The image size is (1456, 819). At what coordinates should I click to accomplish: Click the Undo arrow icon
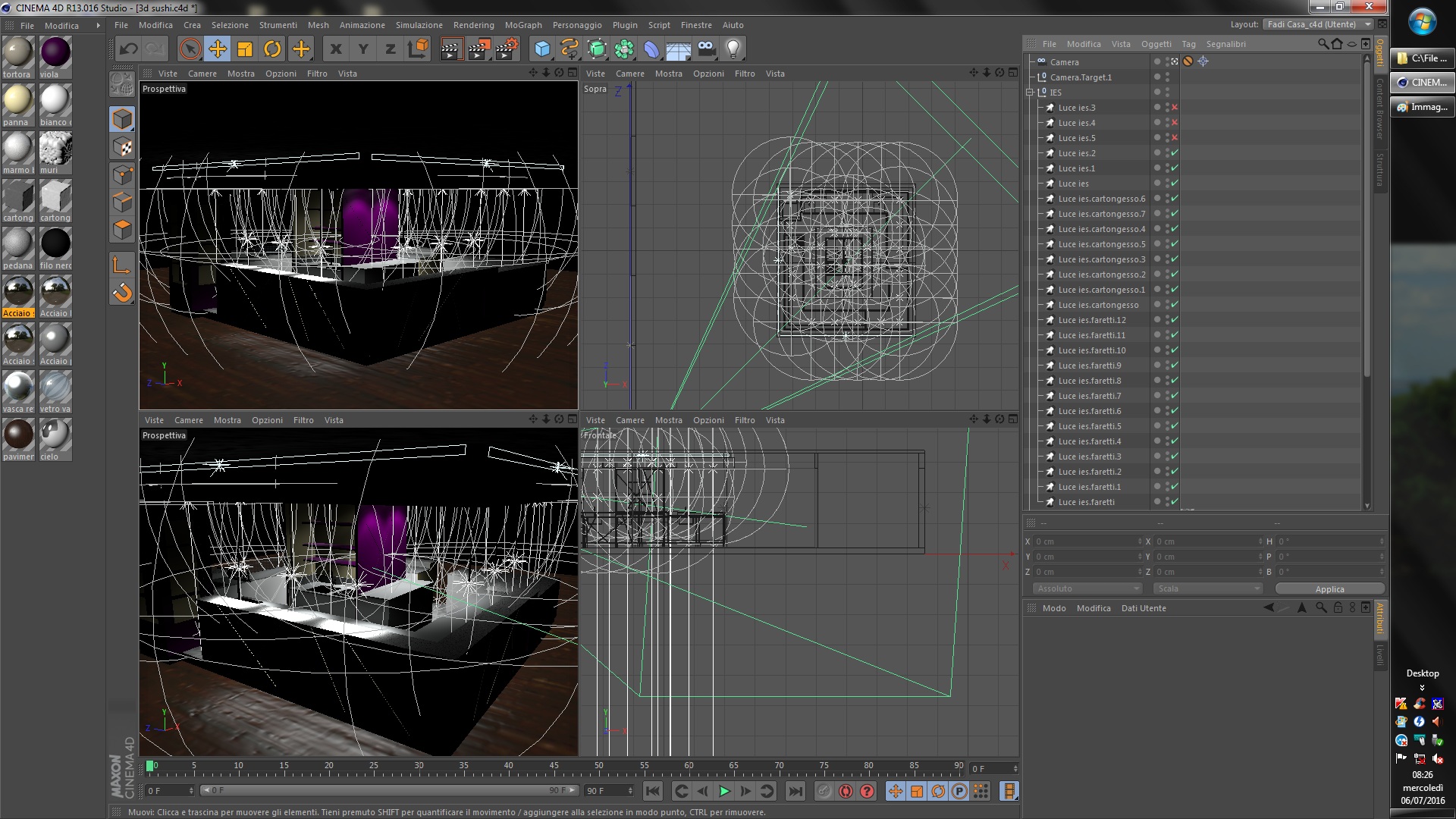click(x=129, y=49)
